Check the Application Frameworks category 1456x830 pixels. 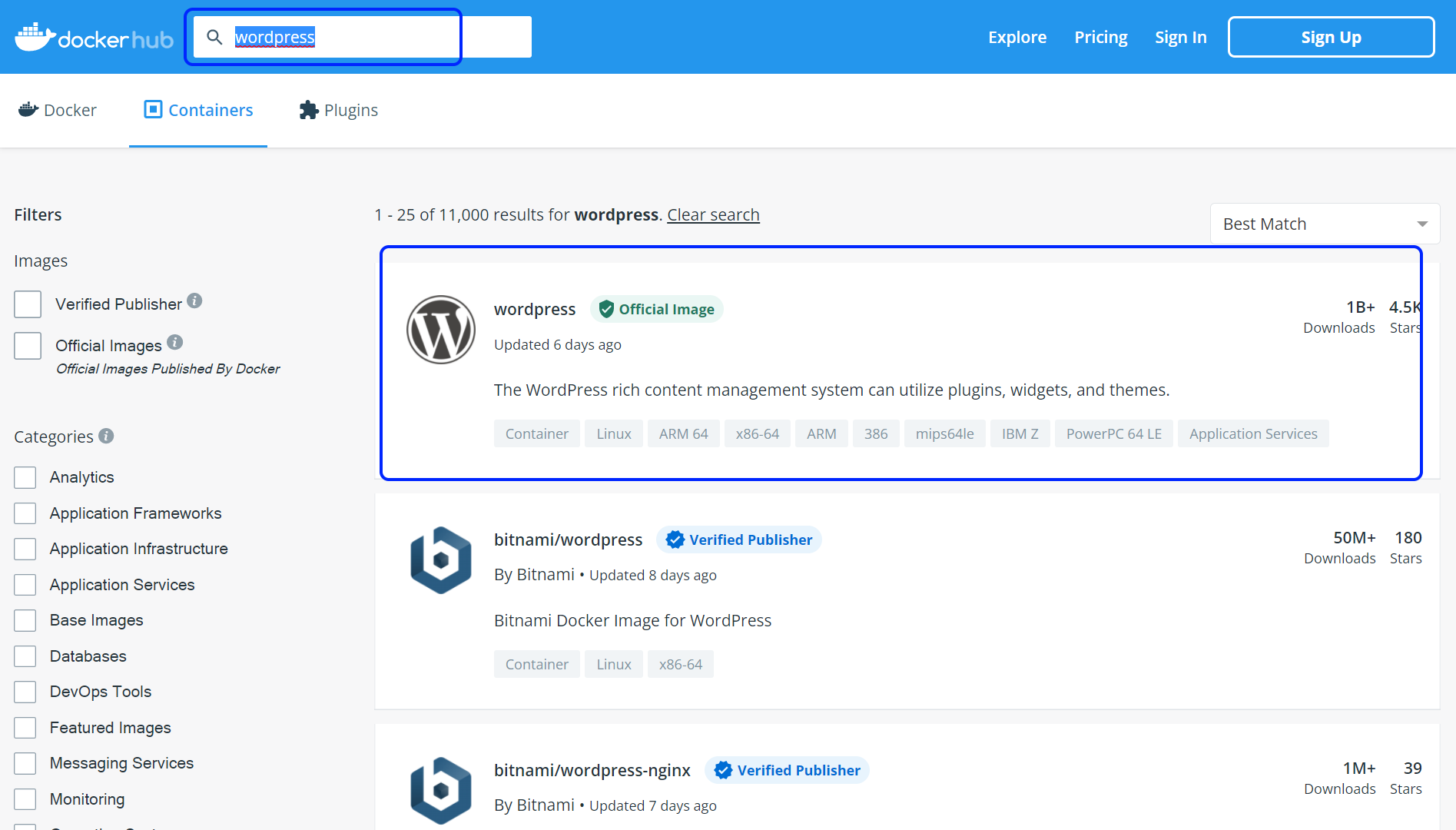point(25,513)
